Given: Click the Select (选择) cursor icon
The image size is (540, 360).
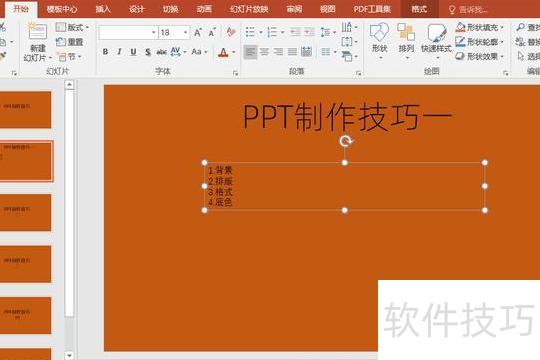Looking at the screenshot, I should [x=521, y=56].
